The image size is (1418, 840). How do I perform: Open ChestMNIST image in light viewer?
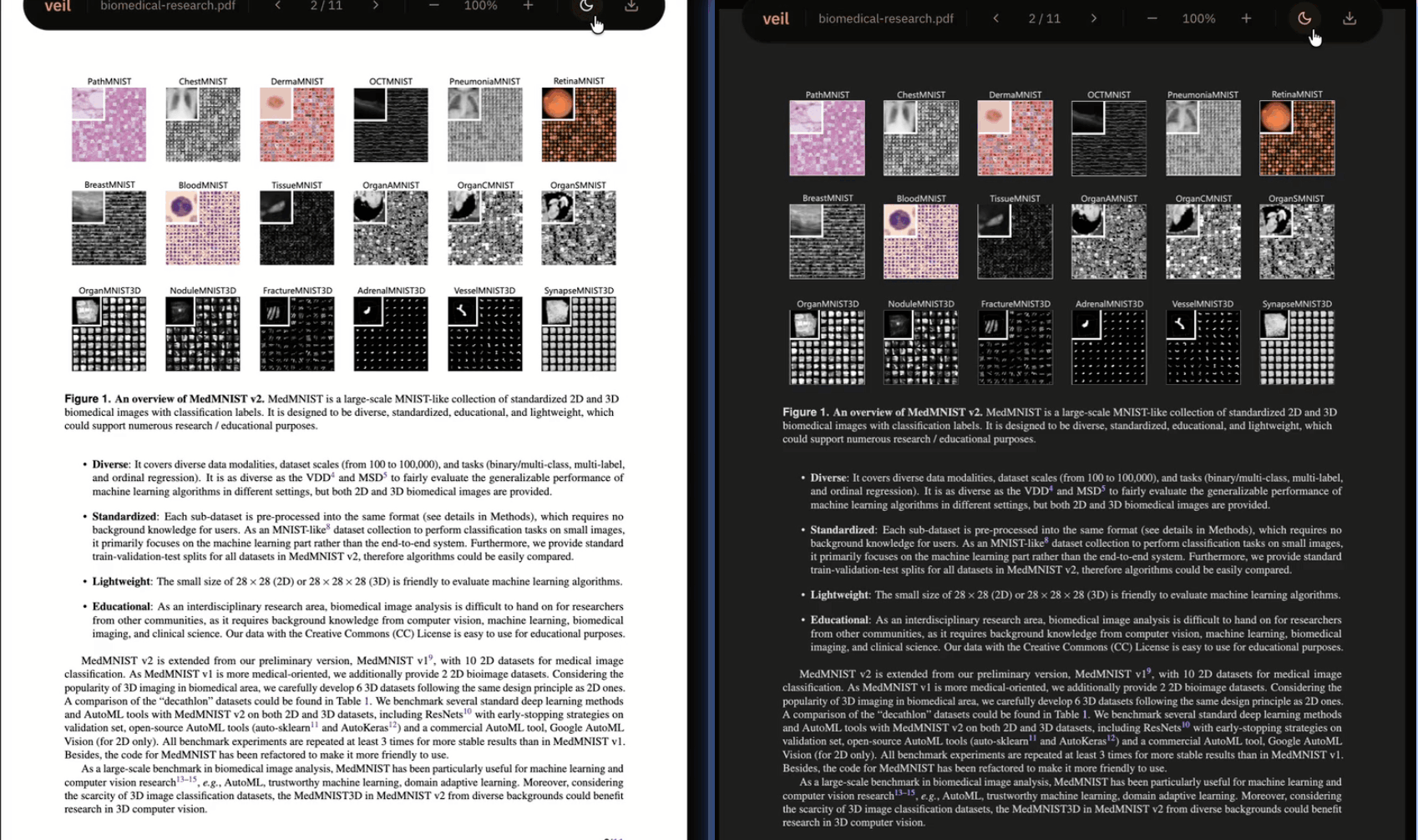pos(203,124)
